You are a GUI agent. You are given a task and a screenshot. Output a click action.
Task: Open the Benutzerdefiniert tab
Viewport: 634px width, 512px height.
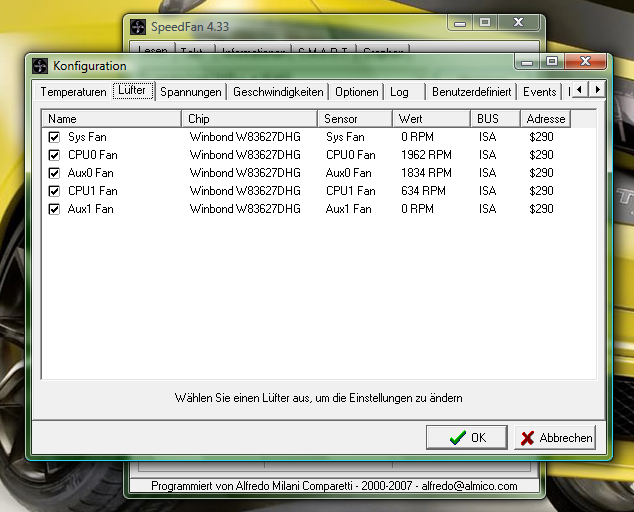(x=471, y=92)
